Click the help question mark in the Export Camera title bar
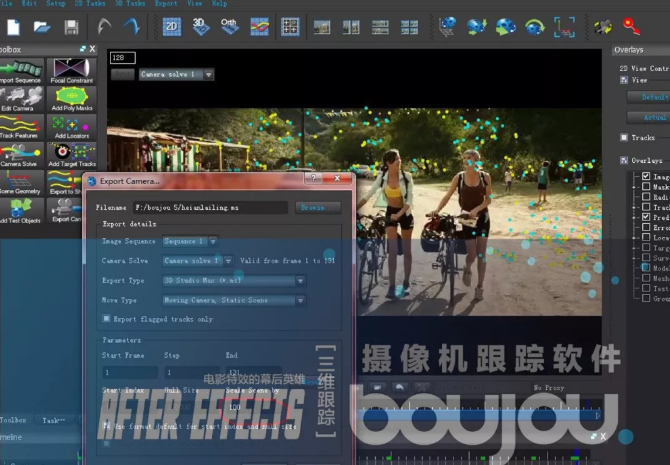The width and height of the screenshot is (670, 465). point(314,178)
